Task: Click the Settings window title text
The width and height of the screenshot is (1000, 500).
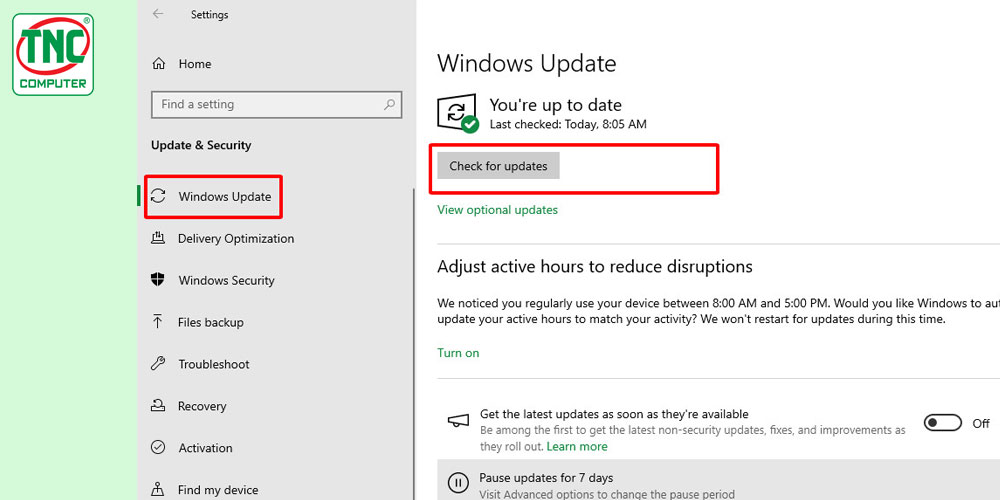Action: (x=209, y=14)
